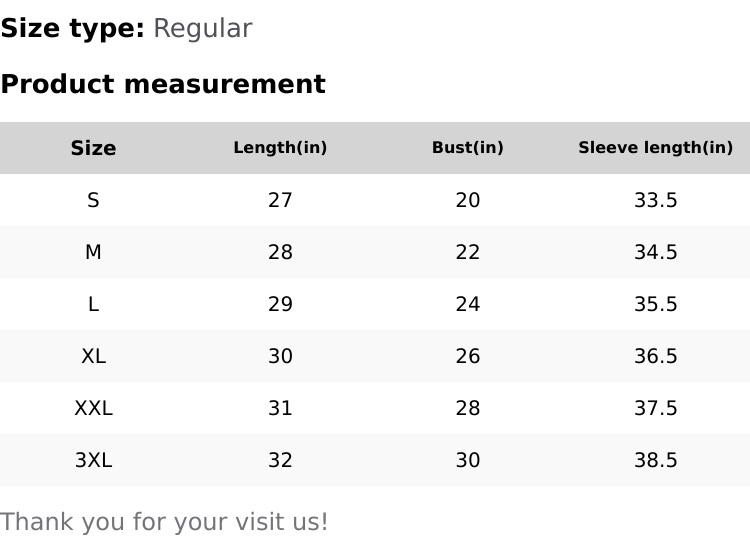Click length value 32 for 3XL
750x558 pixels.
point(280,460)
